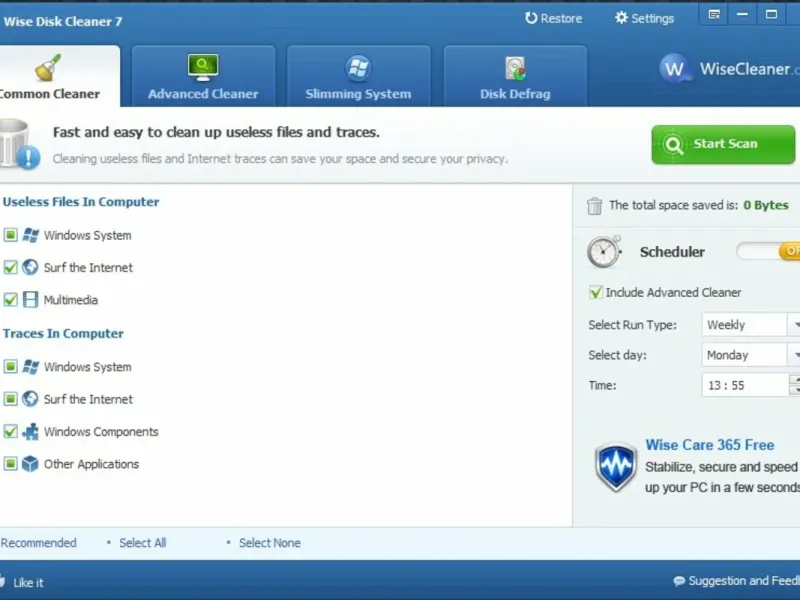Click the Recommended selection link
This screenshot has width=800, height=600.
(x=38, y=543)
